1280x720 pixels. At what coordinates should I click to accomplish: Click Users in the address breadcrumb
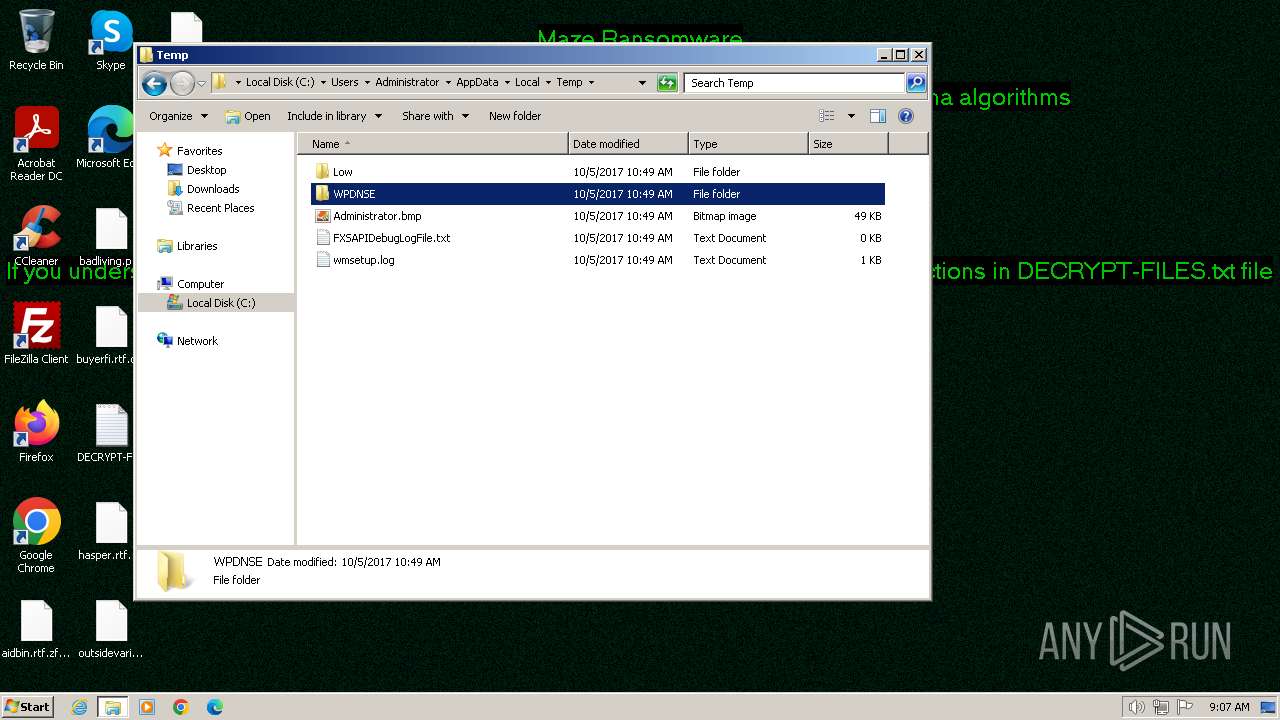[344, 83]
